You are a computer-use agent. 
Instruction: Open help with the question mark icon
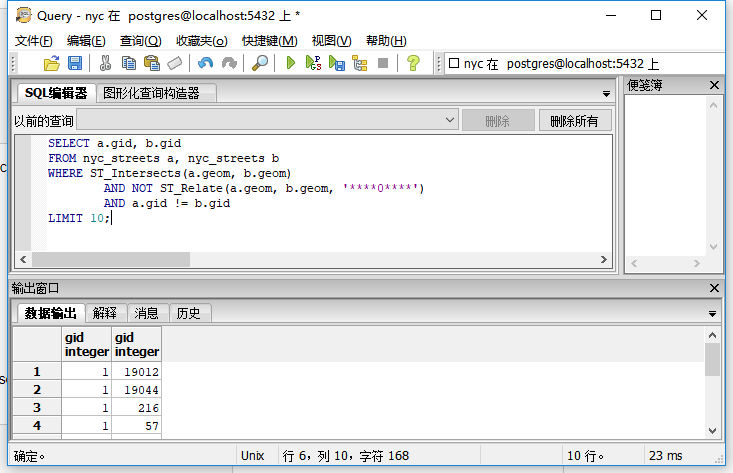tap(413, 63)
